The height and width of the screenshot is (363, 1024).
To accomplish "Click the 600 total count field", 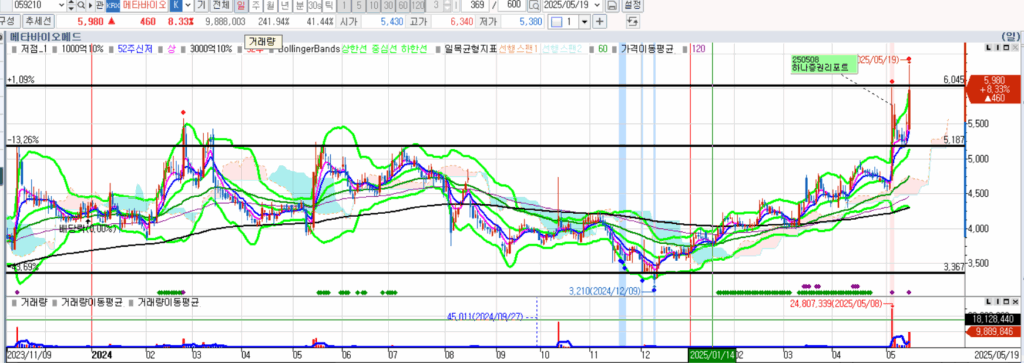I will click(x=511, y=5).
